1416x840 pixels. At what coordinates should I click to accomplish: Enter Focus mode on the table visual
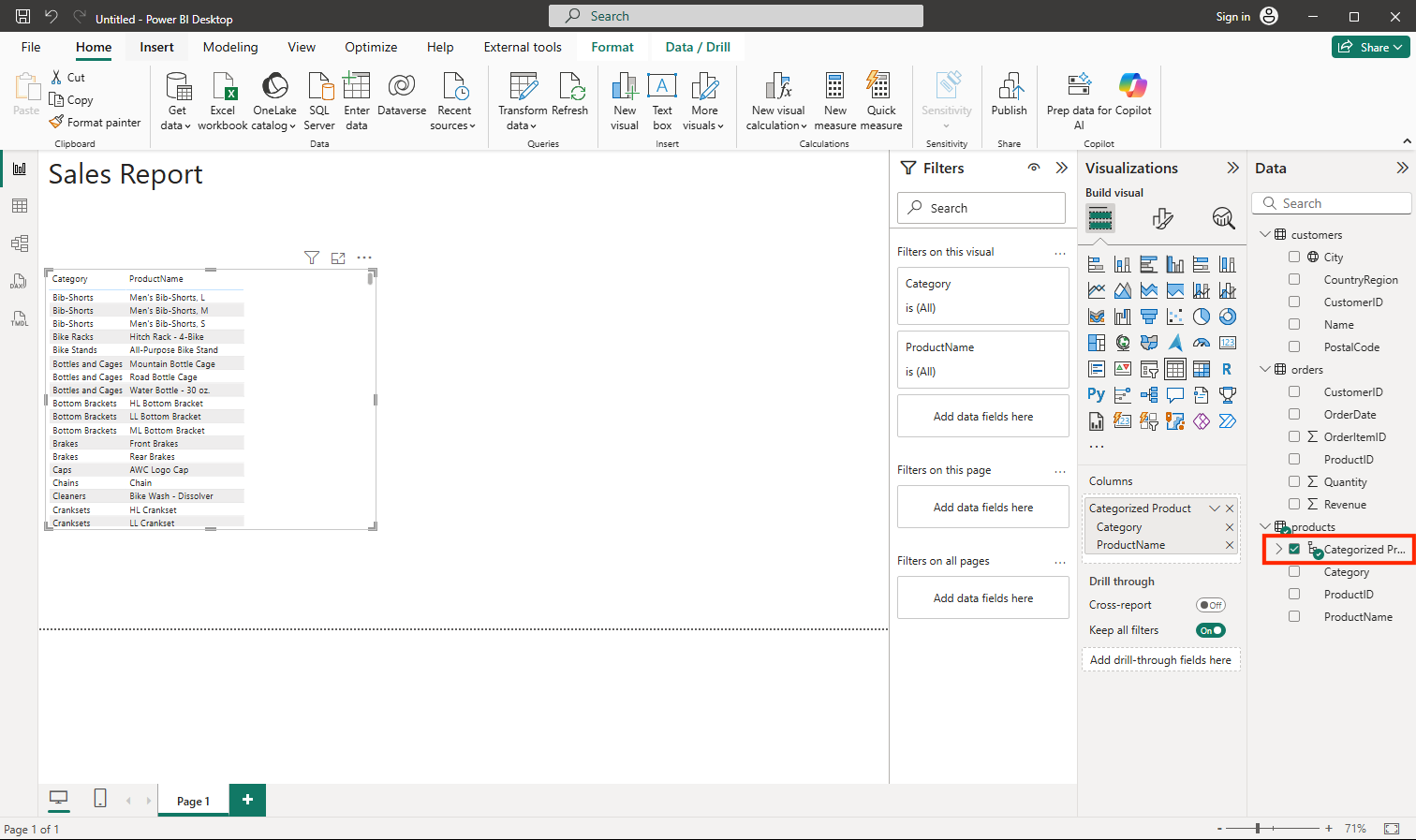(338, 258)
